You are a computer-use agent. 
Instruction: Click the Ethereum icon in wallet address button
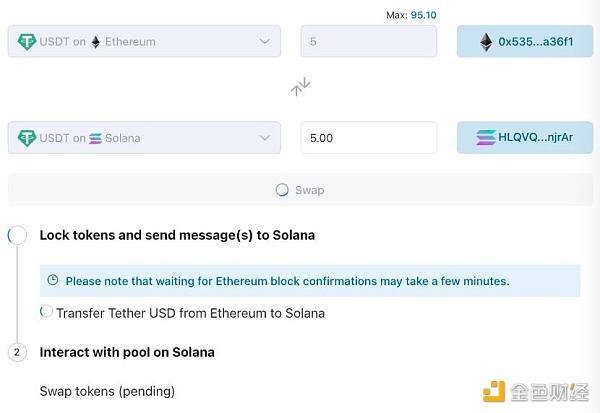click(x=486, y=42)
